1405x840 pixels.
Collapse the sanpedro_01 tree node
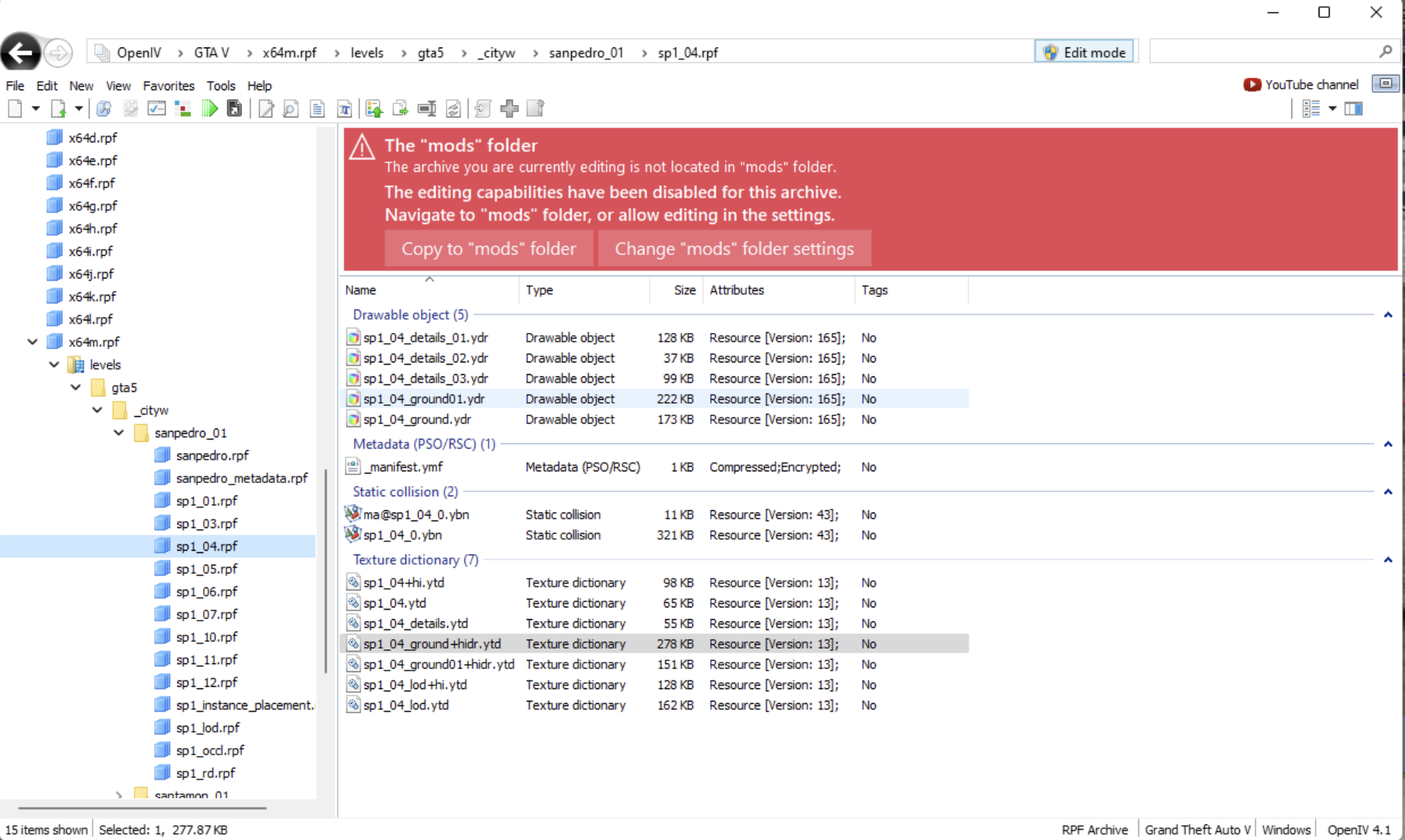coord(119,432)
